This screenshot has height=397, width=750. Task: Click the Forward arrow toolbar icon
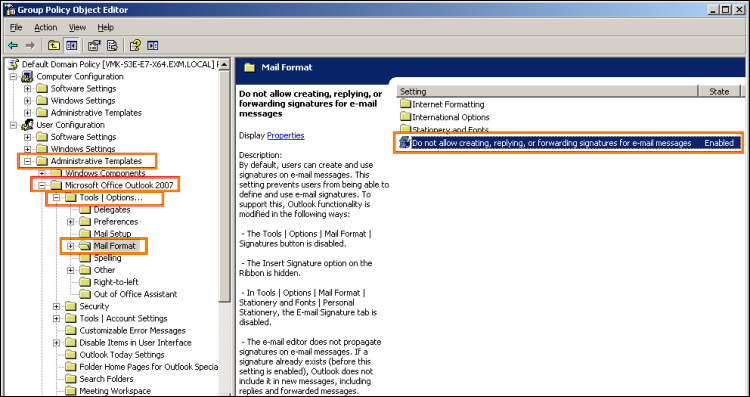pos(30,45)
